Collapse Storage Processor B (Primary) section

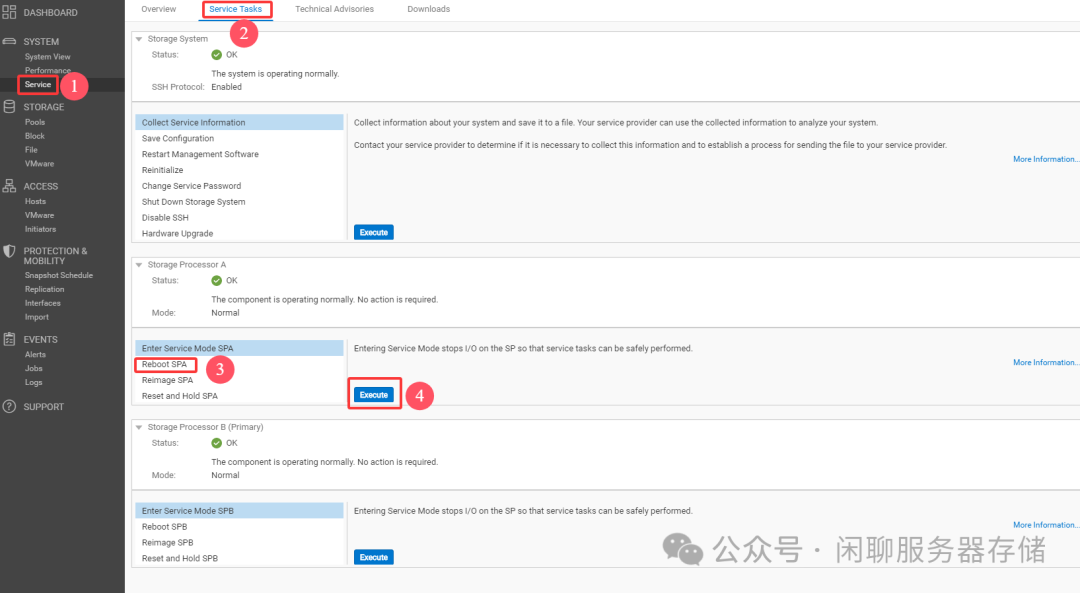[x=138, y=428]
